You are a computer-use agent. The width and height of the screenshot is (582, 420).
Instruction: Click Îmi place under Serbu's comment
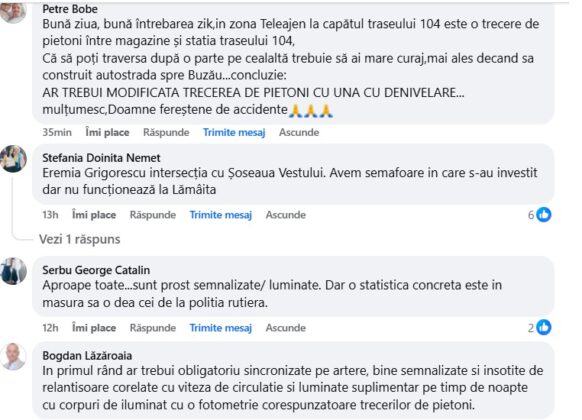tap(94, 328)
